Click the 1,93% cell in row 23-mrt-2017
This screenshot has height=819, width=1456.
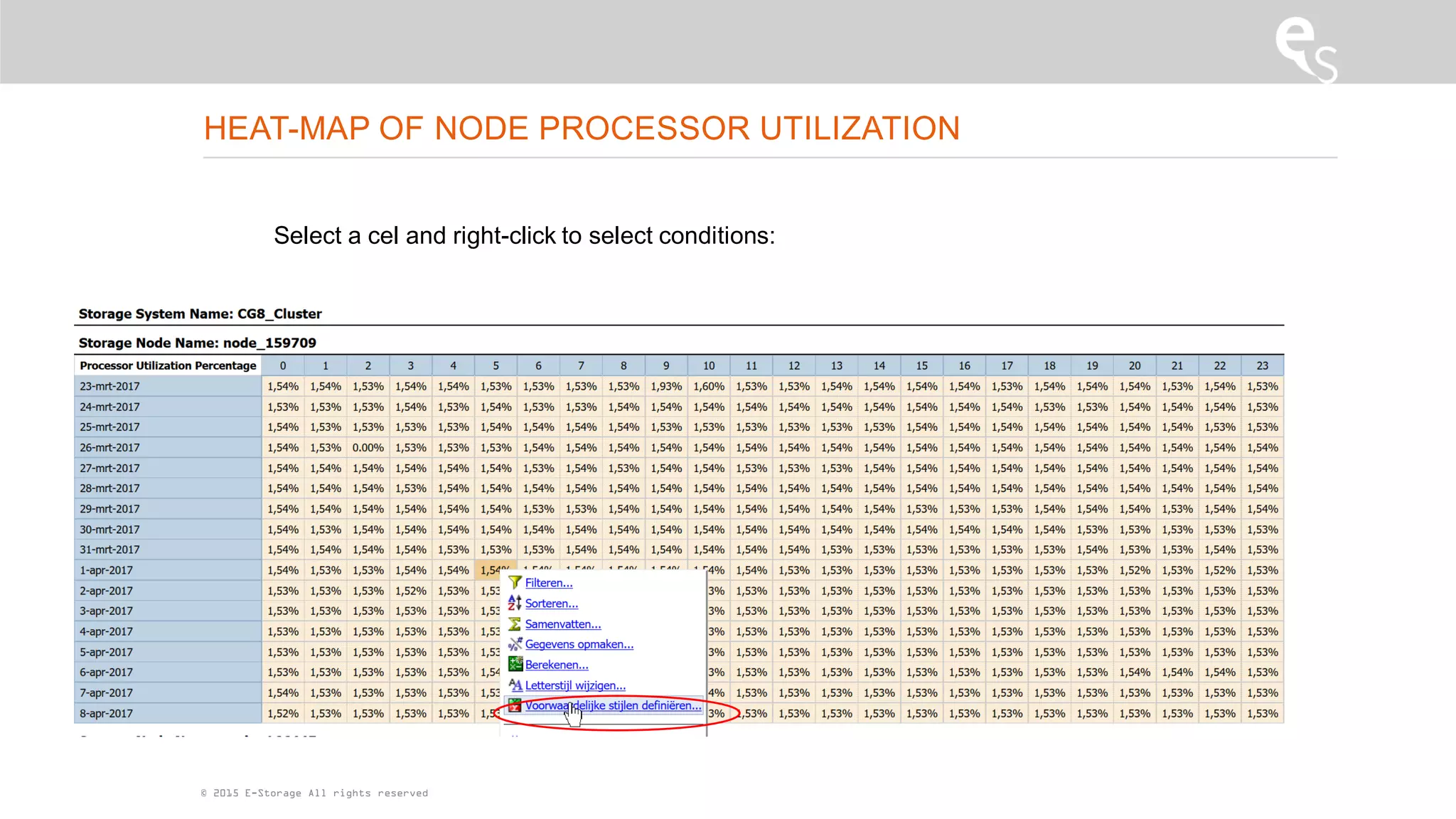[x=666, y=387]
